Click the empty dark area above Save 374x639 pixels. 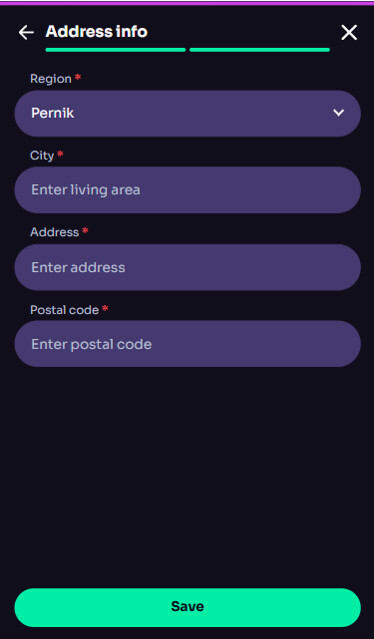tap(187, 477)
